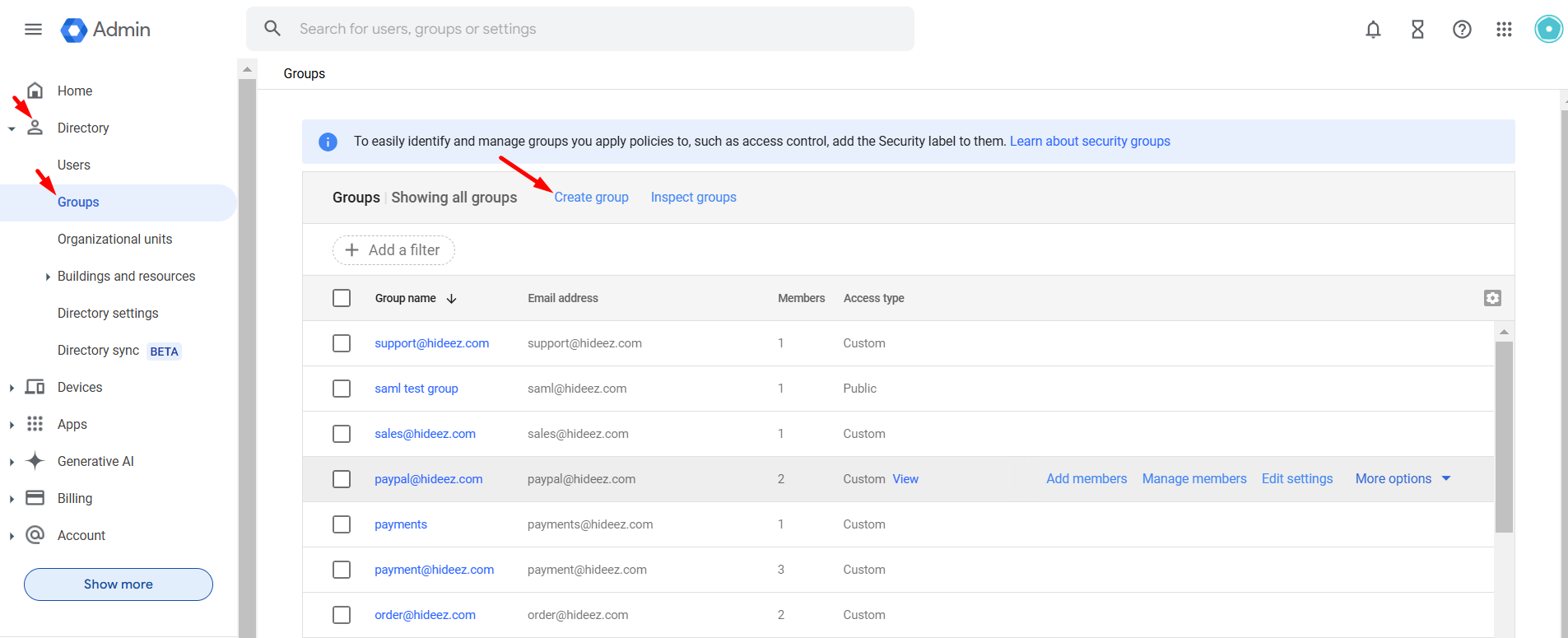Click the Google Admin logo

(105, 30)
